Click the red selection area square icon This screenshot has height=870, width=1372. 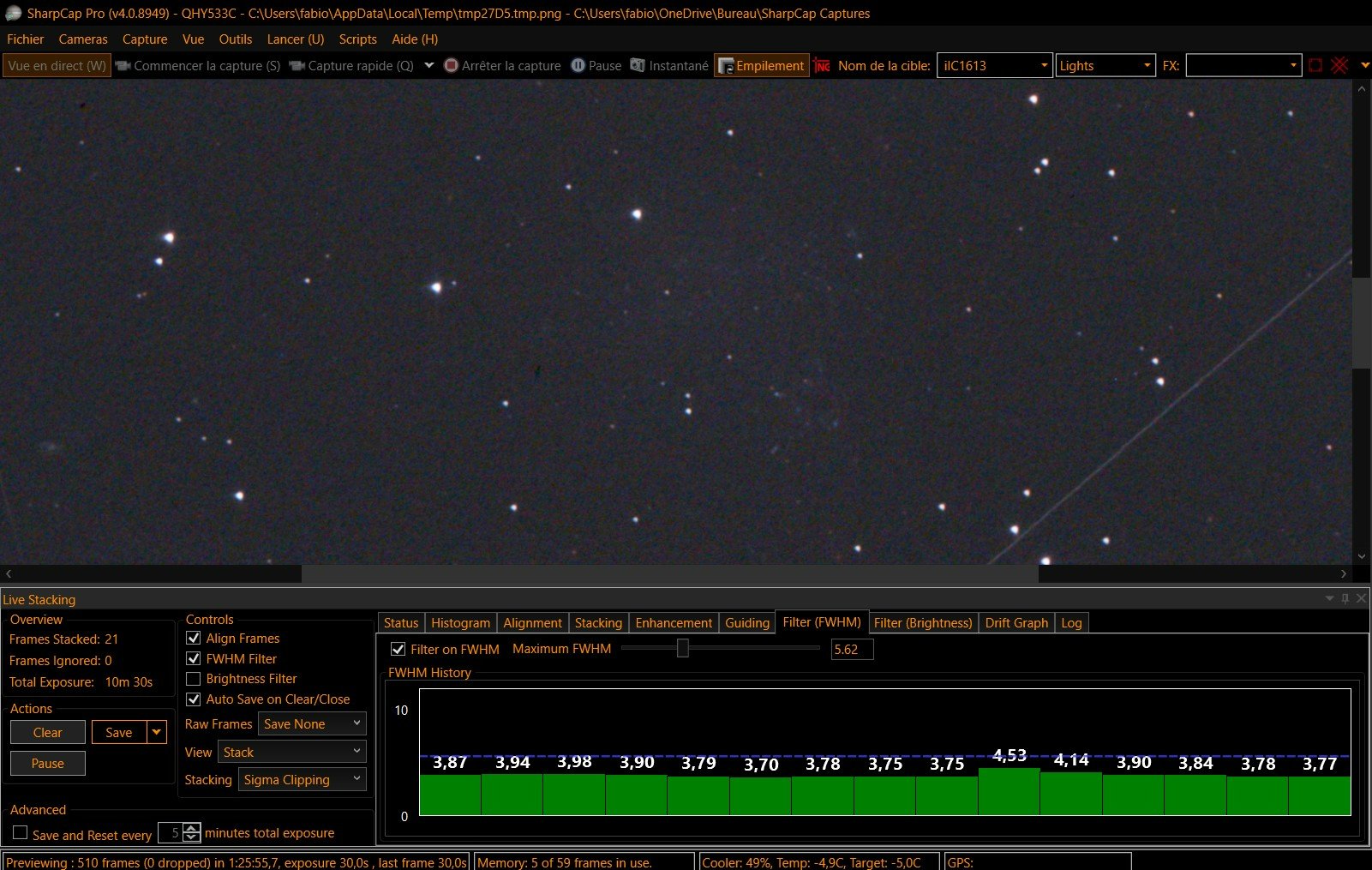tap(1315, 66)
